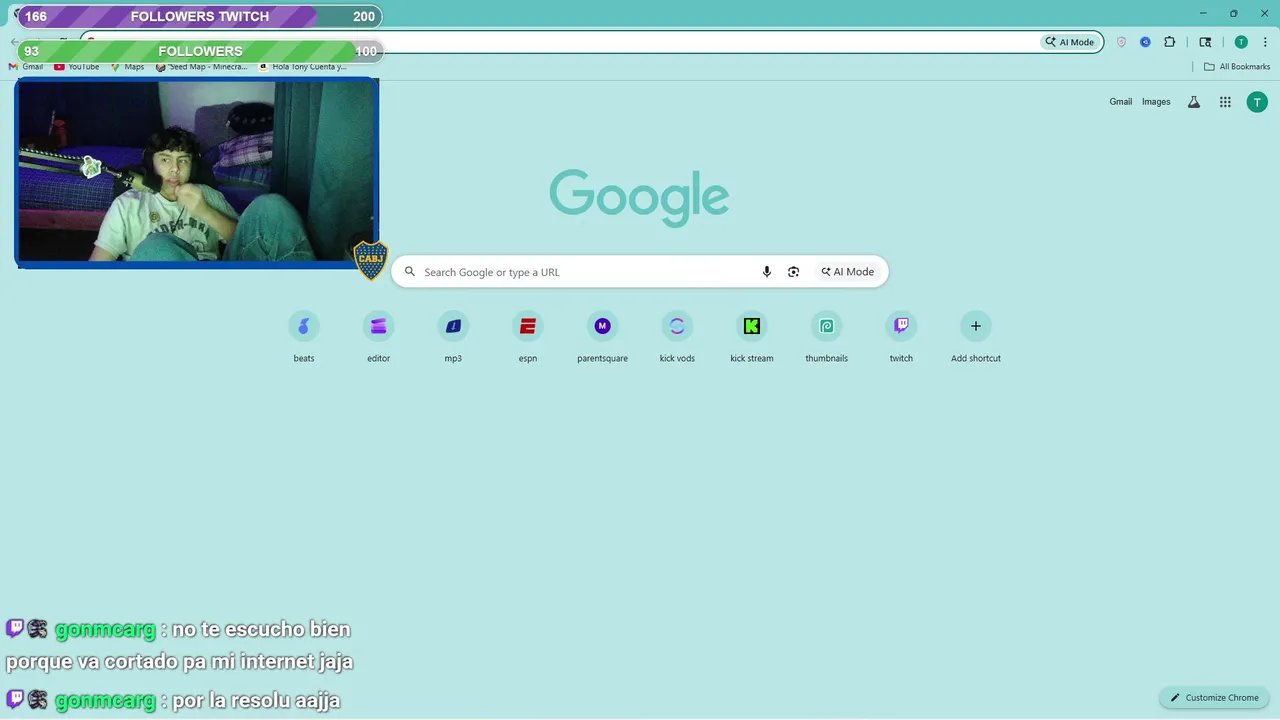The image size is (1280, 720).
Task: Search by image with Google Lens icon
Action: click(x=793, y=272)
